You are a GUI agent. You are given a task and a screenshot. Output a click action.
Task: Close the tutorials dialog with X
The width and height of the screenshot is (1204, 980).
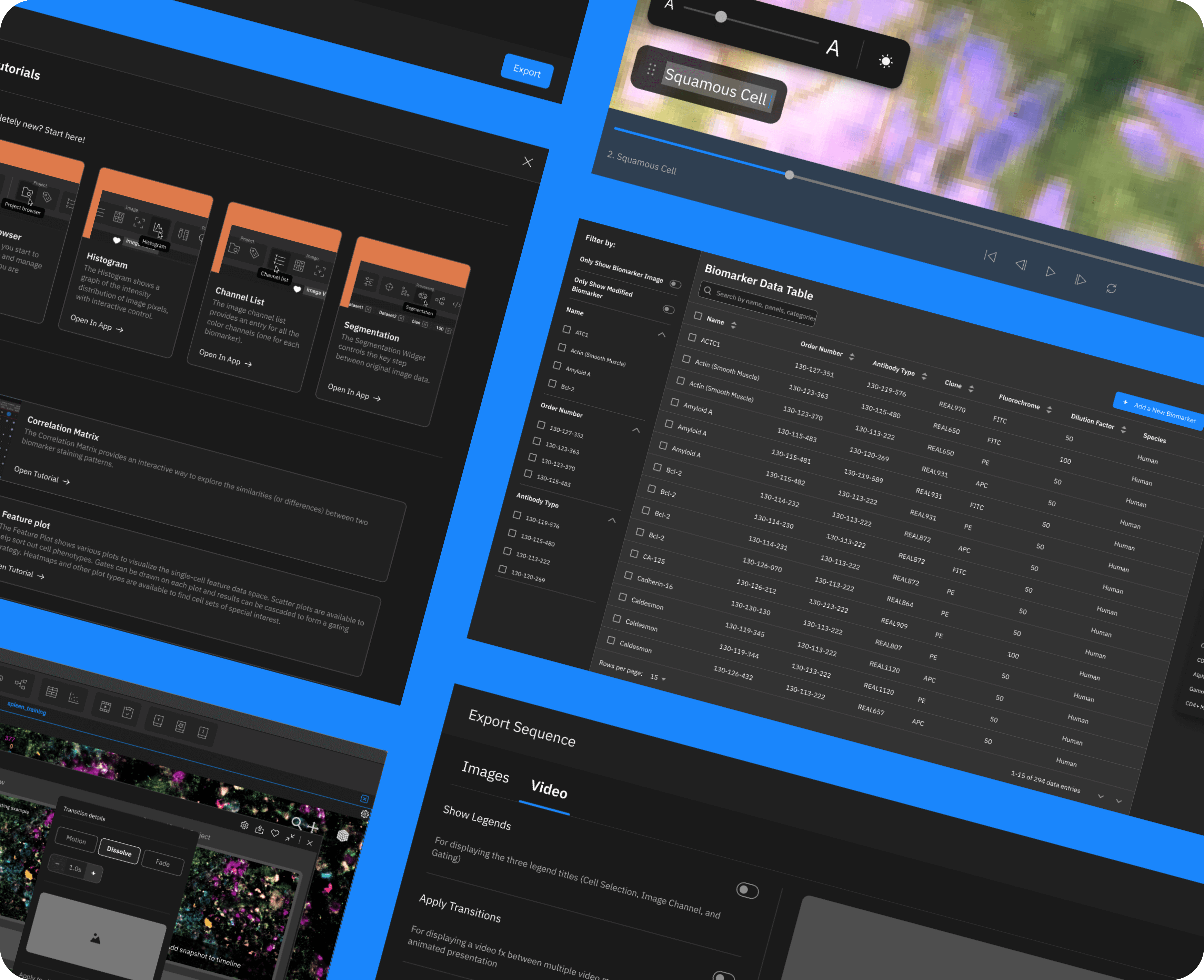(528, 162)
